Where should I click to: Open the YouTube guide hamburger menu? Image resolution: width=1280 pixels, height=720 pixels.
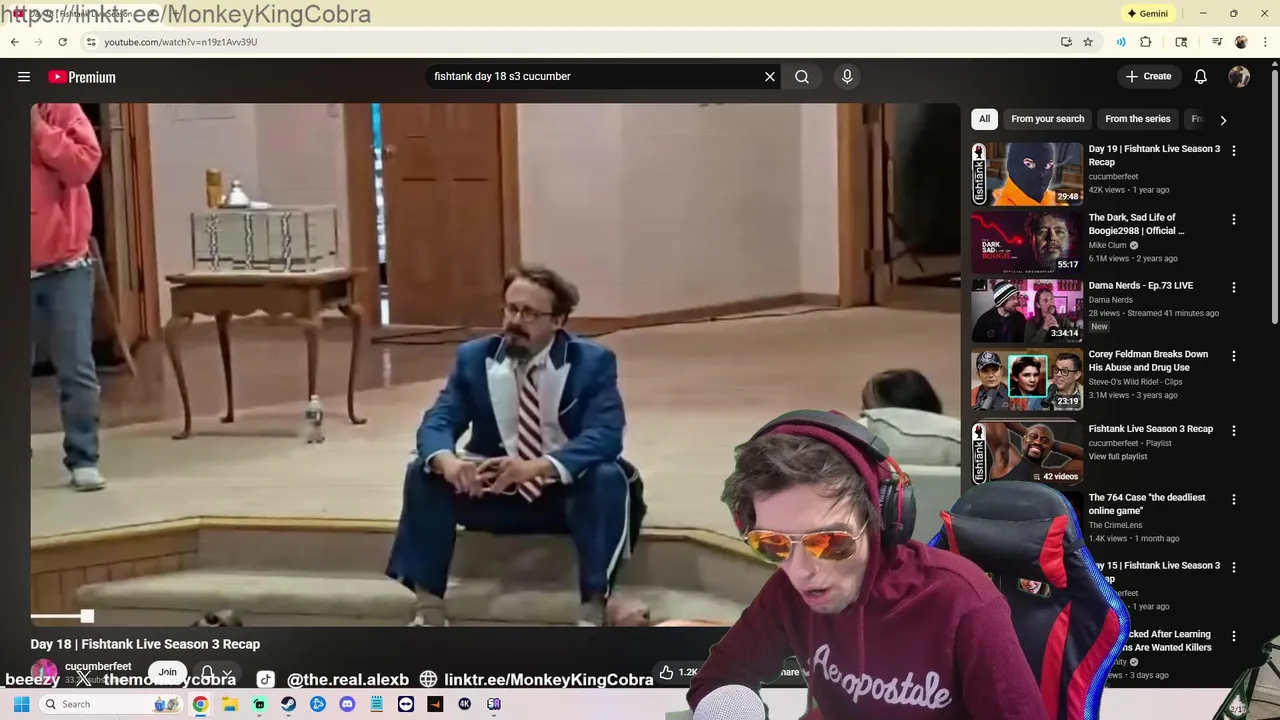(24, 77)
